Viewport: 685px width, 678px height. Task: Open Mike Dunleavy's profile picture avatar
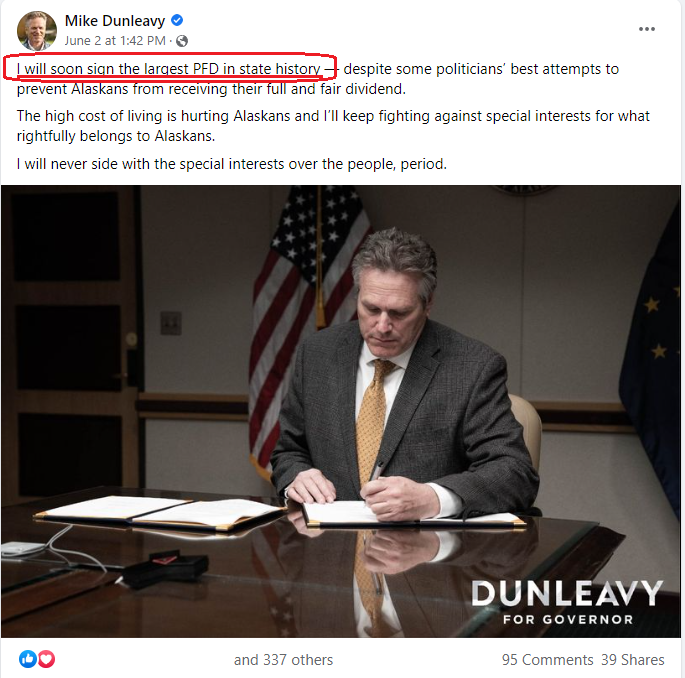(x=37, y=31)
